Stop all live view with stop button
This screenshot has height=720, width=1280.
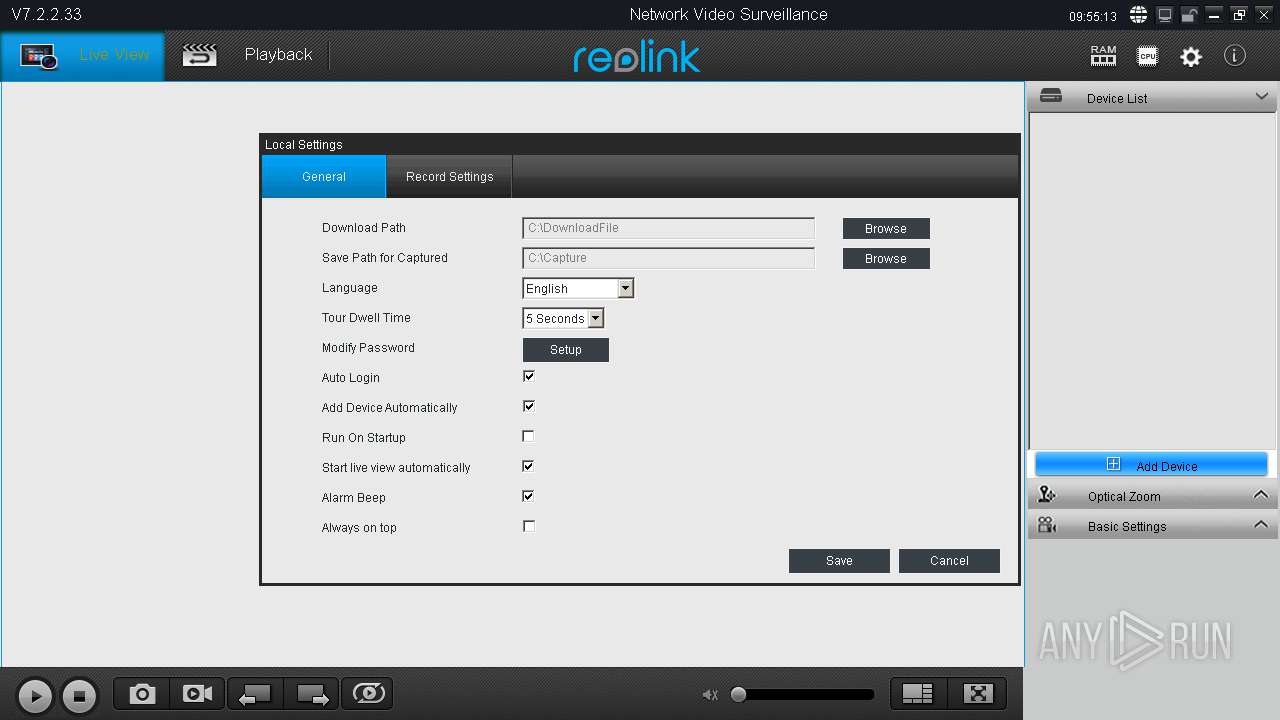79,695
